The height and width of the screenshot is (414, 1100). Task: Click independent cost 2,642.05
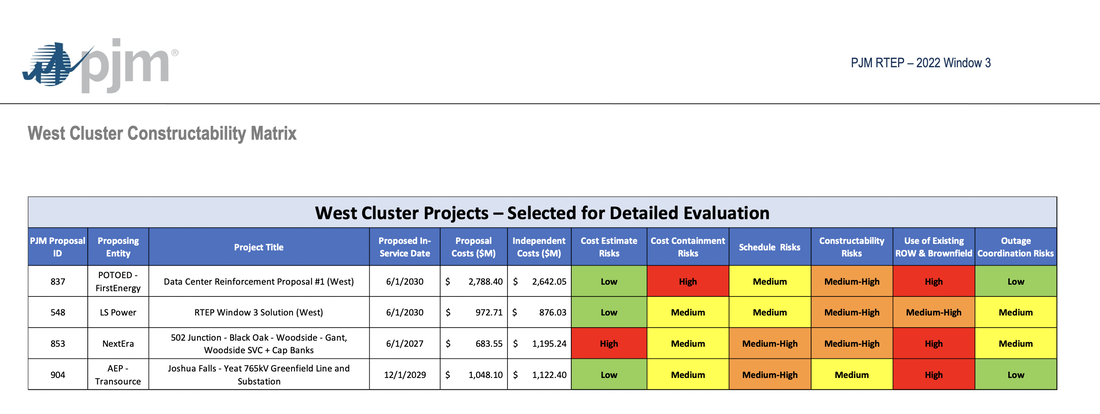click(539, 281)
